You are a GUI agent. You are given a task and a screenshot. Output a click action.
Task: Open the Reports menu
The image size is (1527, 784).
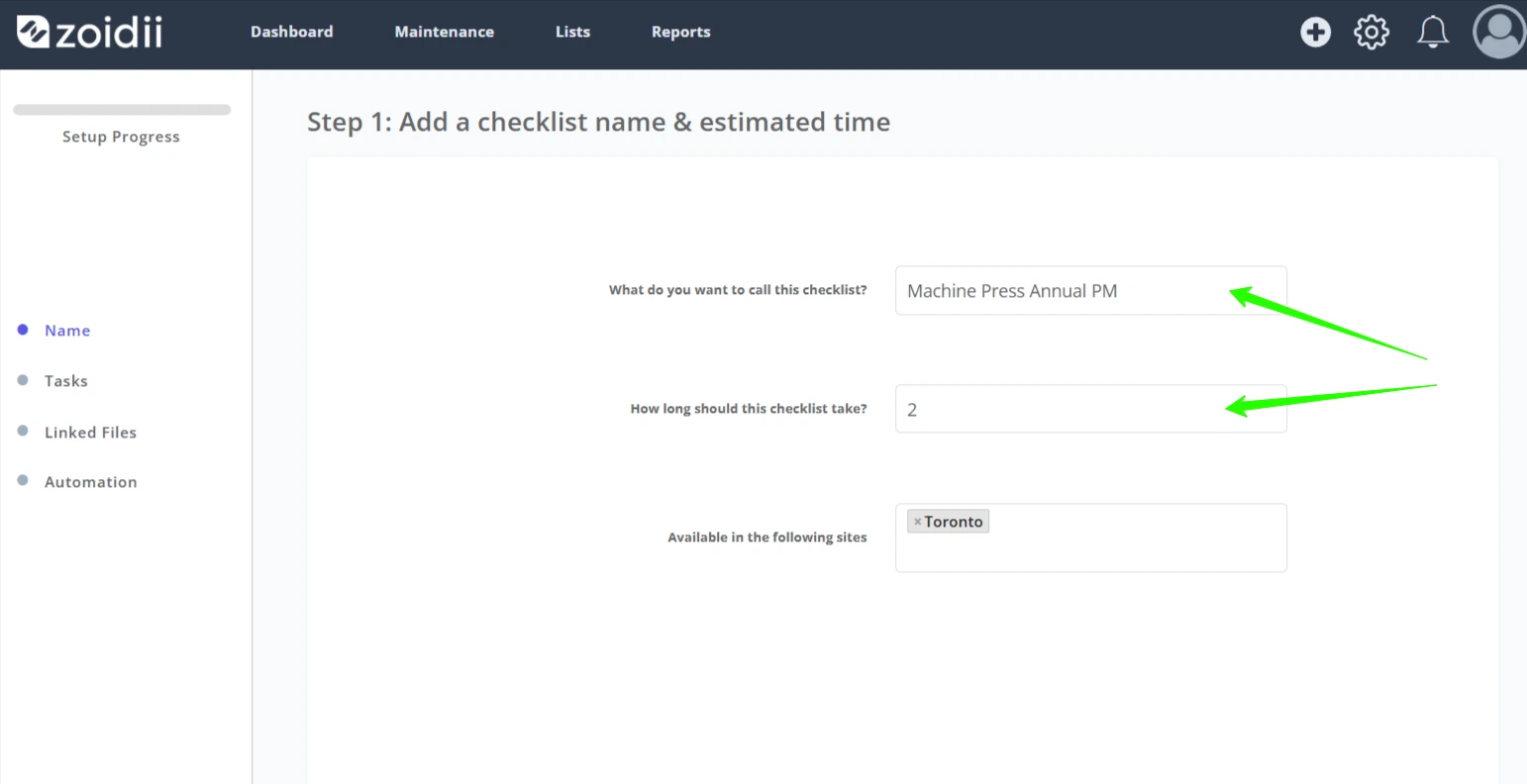click(x=681, y=32)
